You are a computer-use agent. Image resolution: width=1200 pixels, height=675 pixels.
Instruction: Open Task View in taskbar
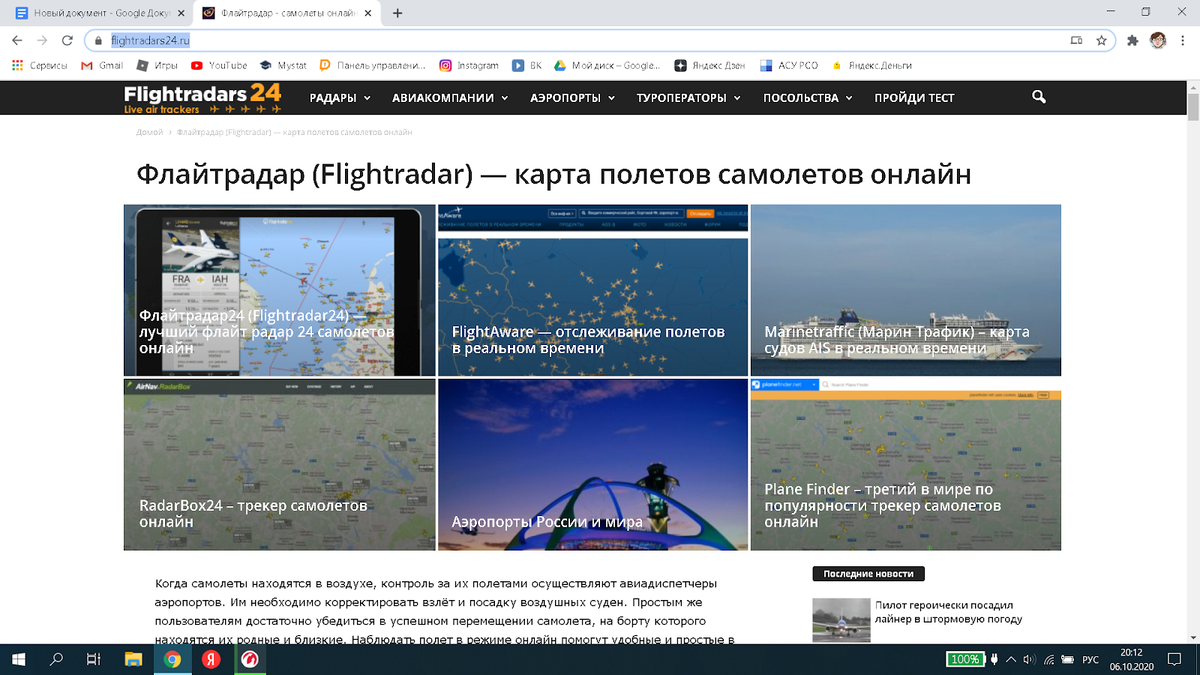click(x=93, y=659)
